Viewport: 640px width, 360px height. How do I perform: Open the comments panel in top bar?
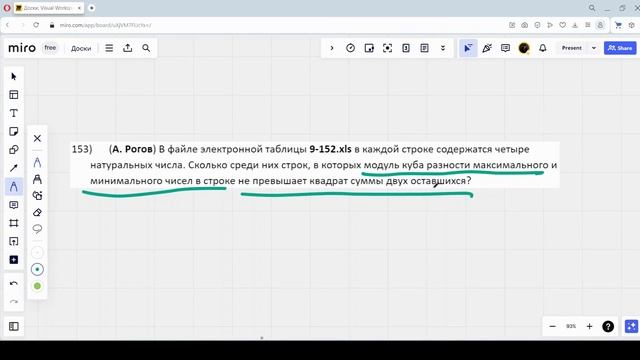[505, 48]
